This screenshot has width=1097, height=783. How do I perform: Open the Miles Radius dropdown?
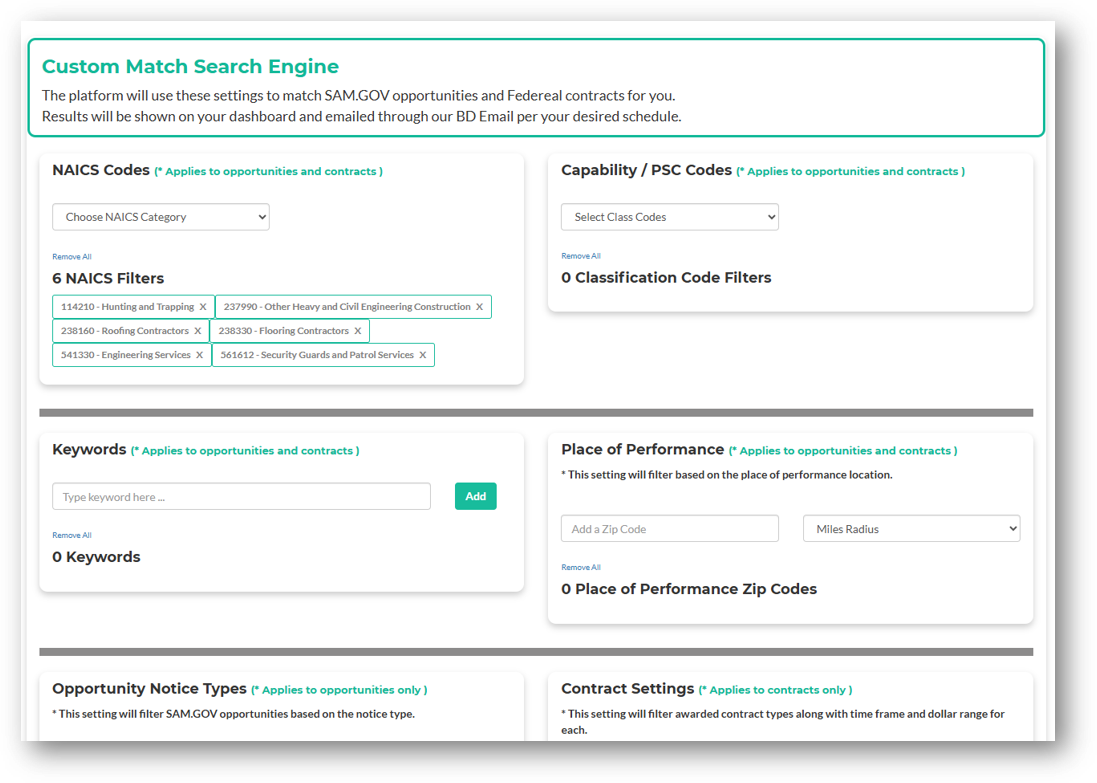(911, 529)
